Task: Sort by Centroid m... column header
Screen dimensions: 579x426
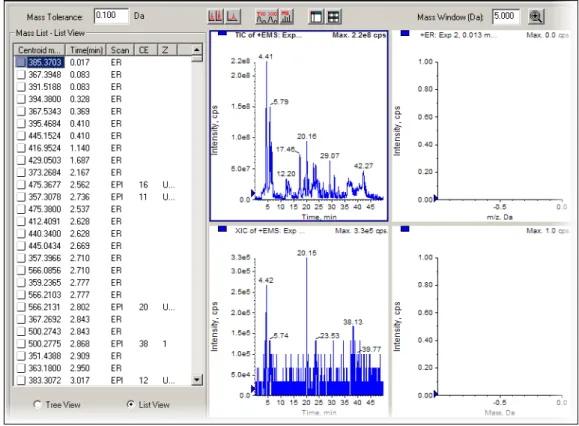Action: [x=39, y=50]
